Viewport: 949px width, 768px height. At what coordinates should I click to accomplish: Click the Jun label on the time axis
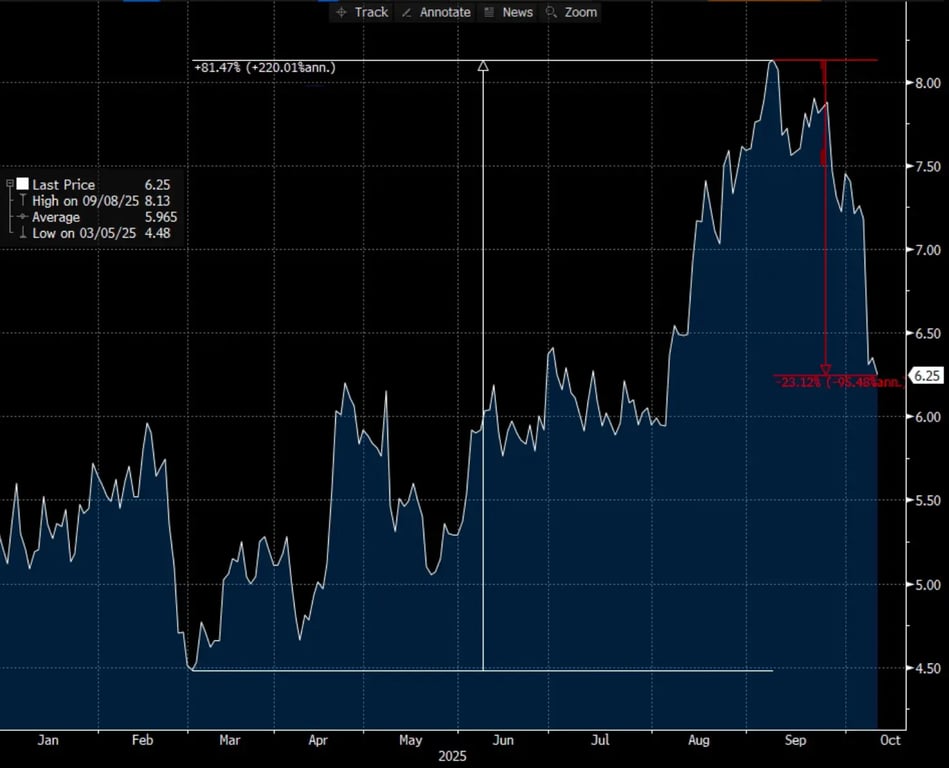[x=503, y=741]
